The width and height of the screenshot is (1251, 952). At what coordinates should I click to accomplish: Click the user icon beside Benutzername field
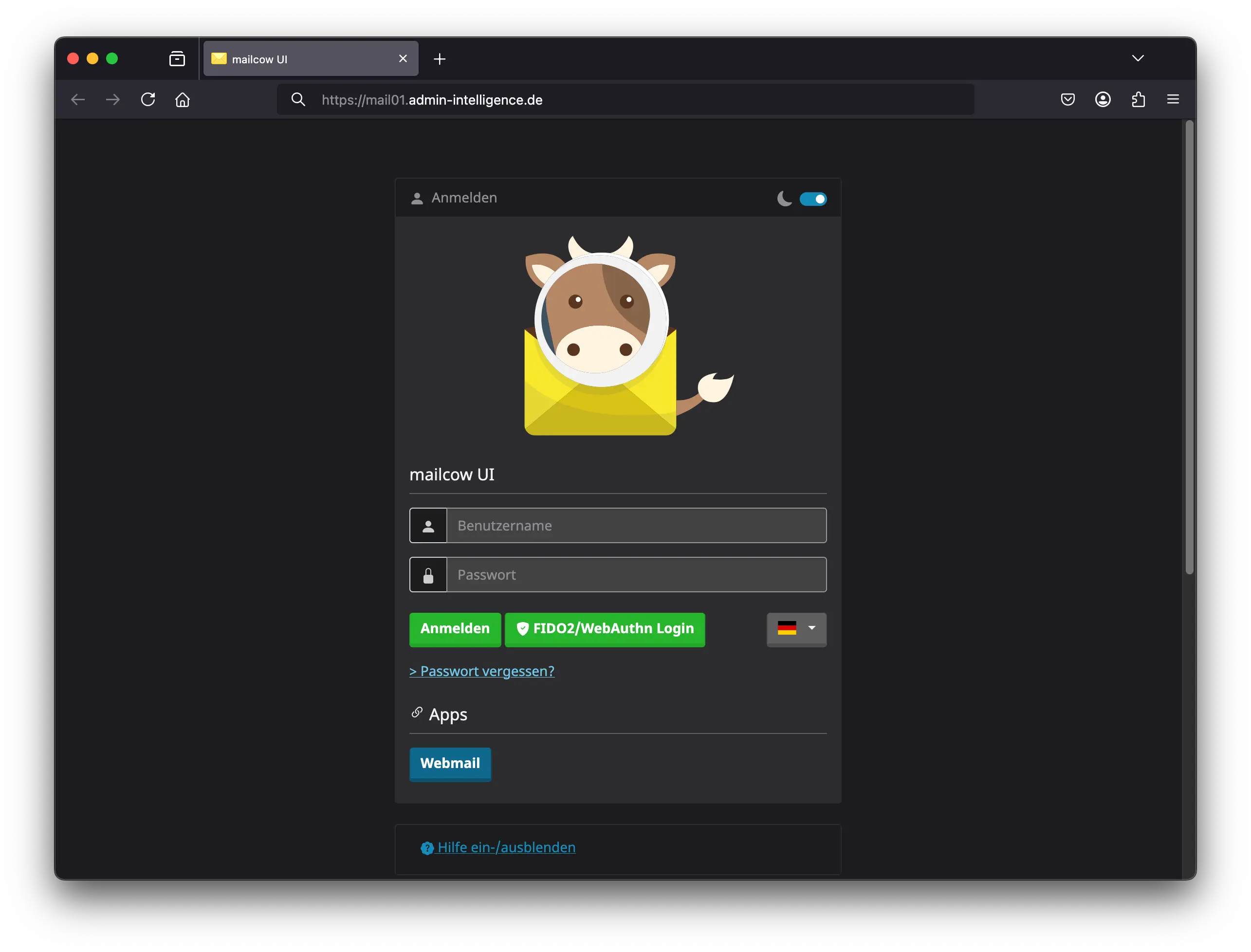[428, 526]
